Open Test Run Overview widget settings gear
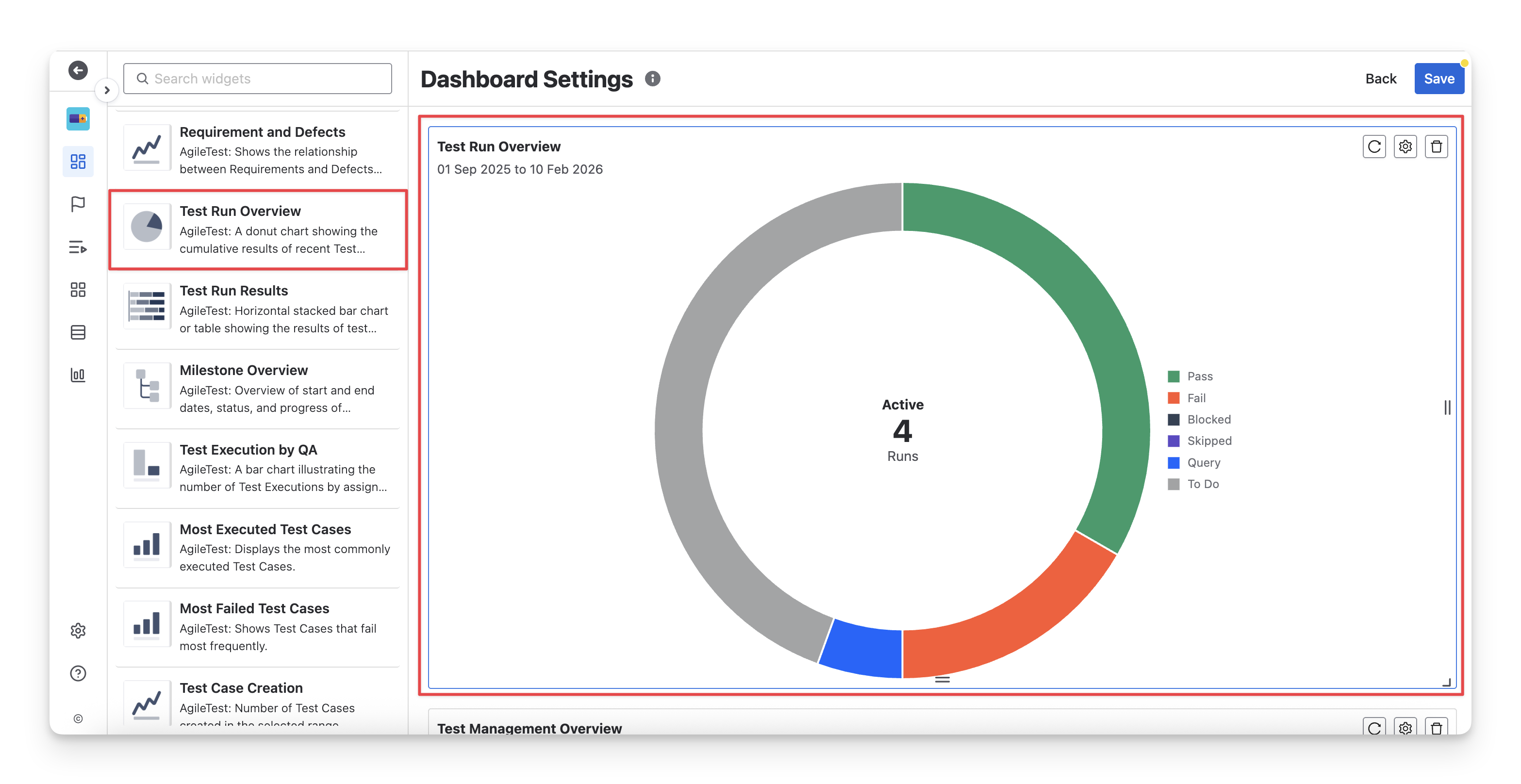This screenshot has width=1521, height=784. pos(1405,147)
